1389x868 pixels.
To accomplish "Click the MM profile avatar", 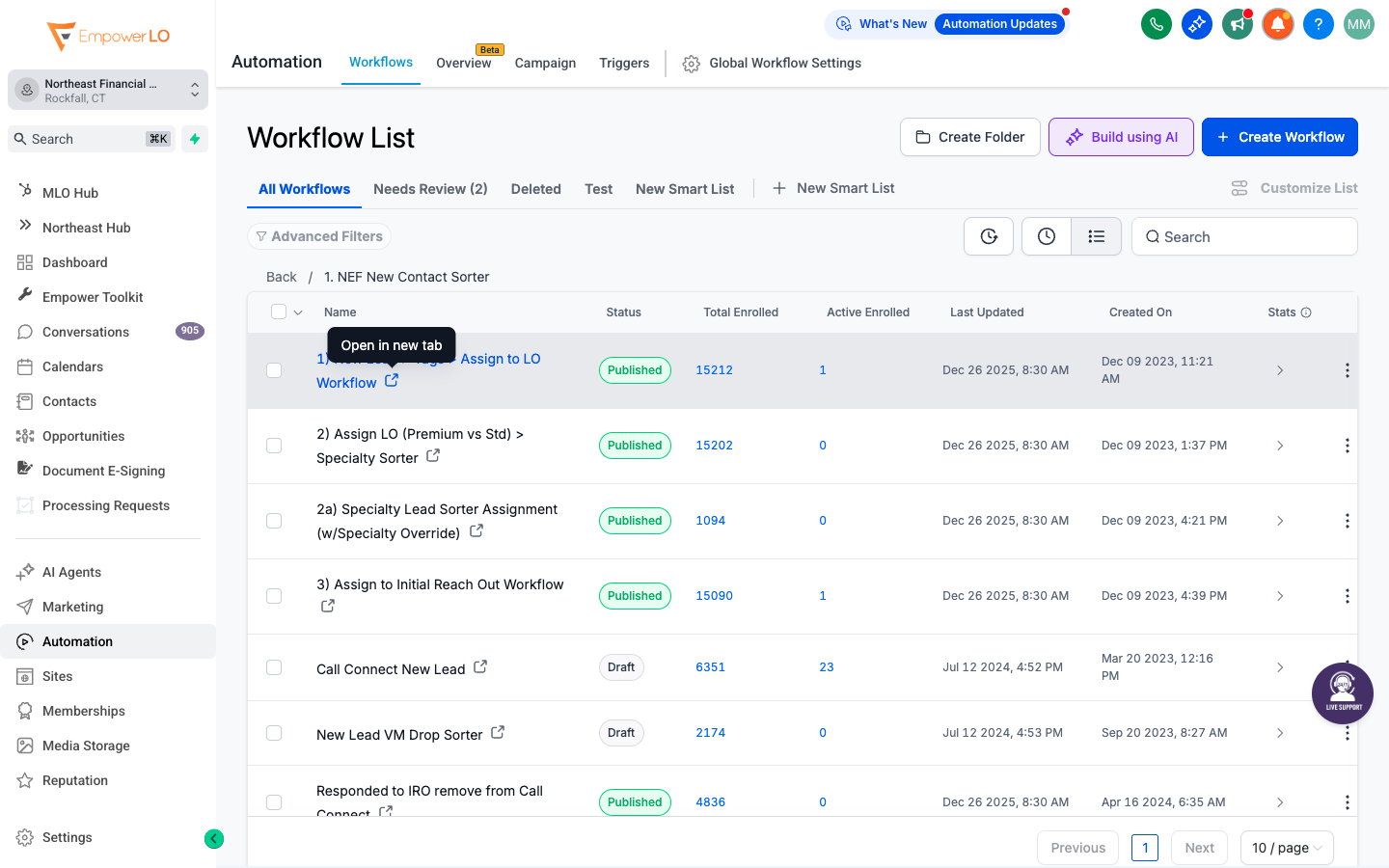I will (1359, 24).
